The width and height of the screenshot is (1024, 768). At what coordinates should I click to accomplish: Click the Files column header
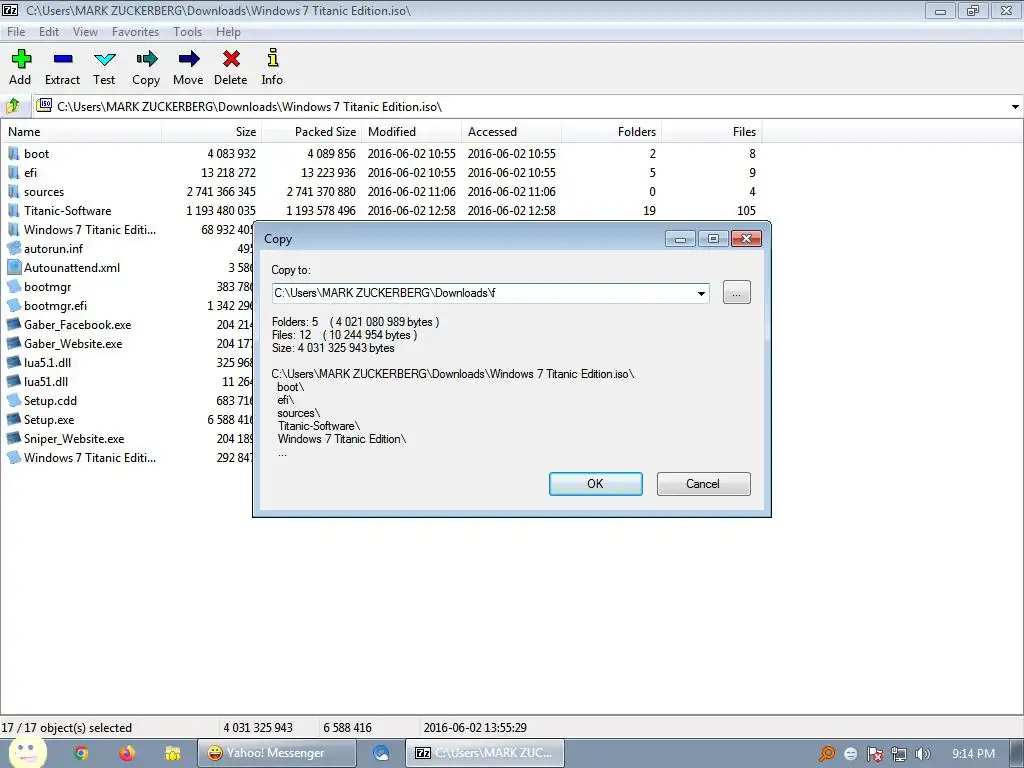click(712, 131)
